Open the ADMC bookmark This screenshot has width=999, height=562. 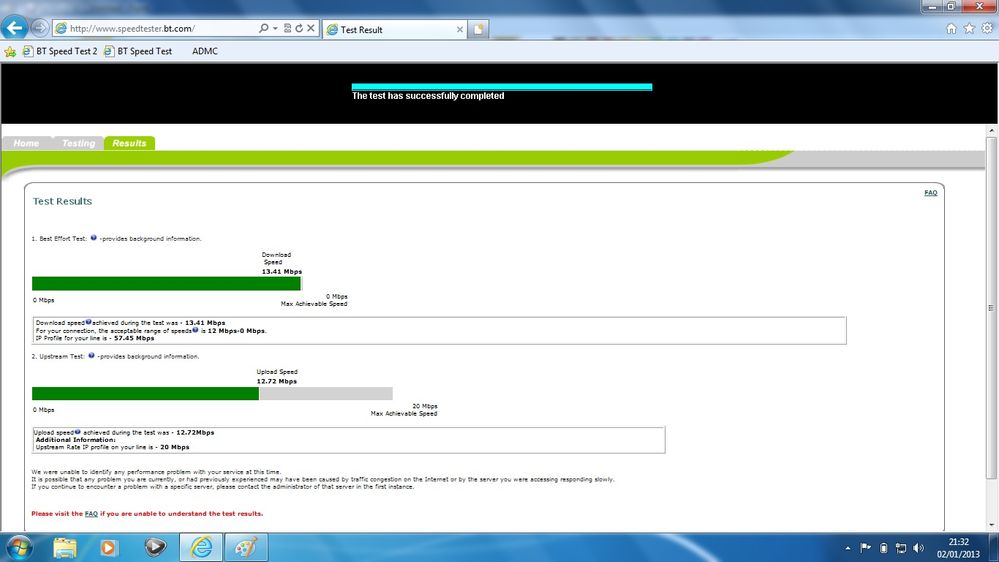(205, 51)
